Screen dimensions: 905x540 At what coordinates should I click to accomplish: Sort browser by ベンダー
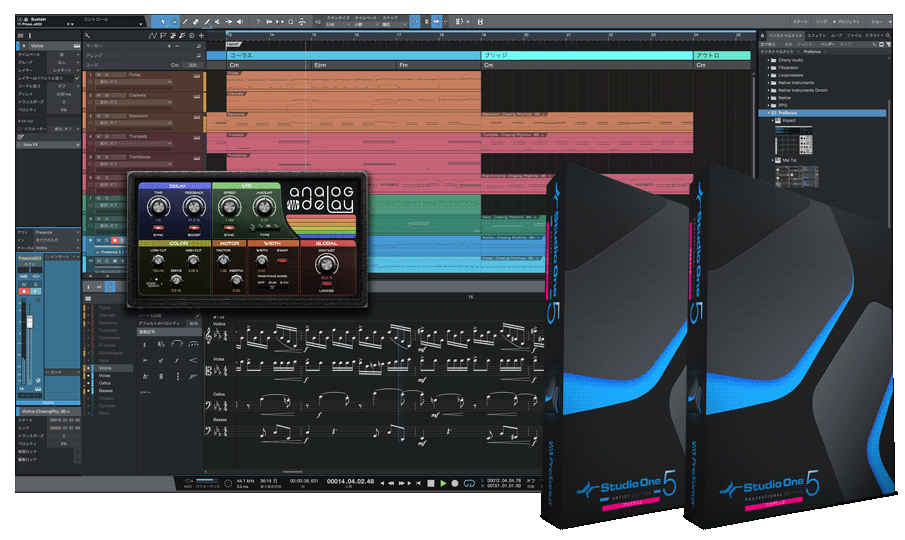click(x=827, y=44)
